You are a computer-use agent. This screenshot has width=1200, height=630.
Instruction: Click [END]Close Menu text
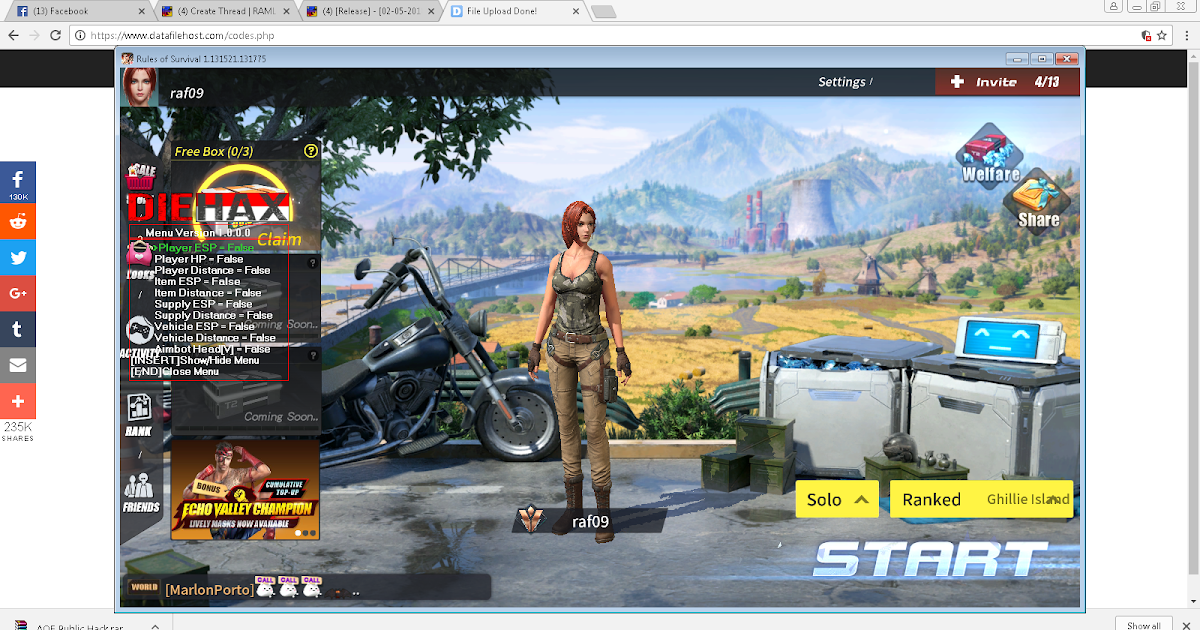tap(175, 371)
